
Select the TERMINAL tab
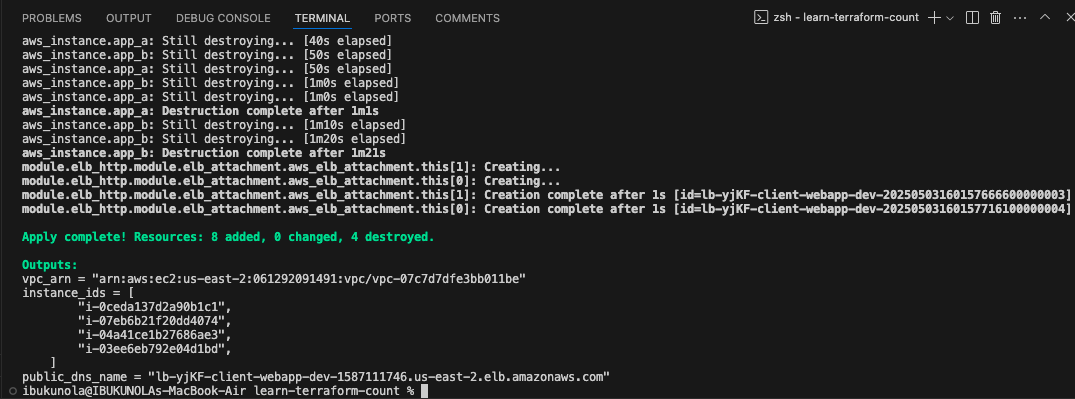pyautogui.click(x=322, y=19)
